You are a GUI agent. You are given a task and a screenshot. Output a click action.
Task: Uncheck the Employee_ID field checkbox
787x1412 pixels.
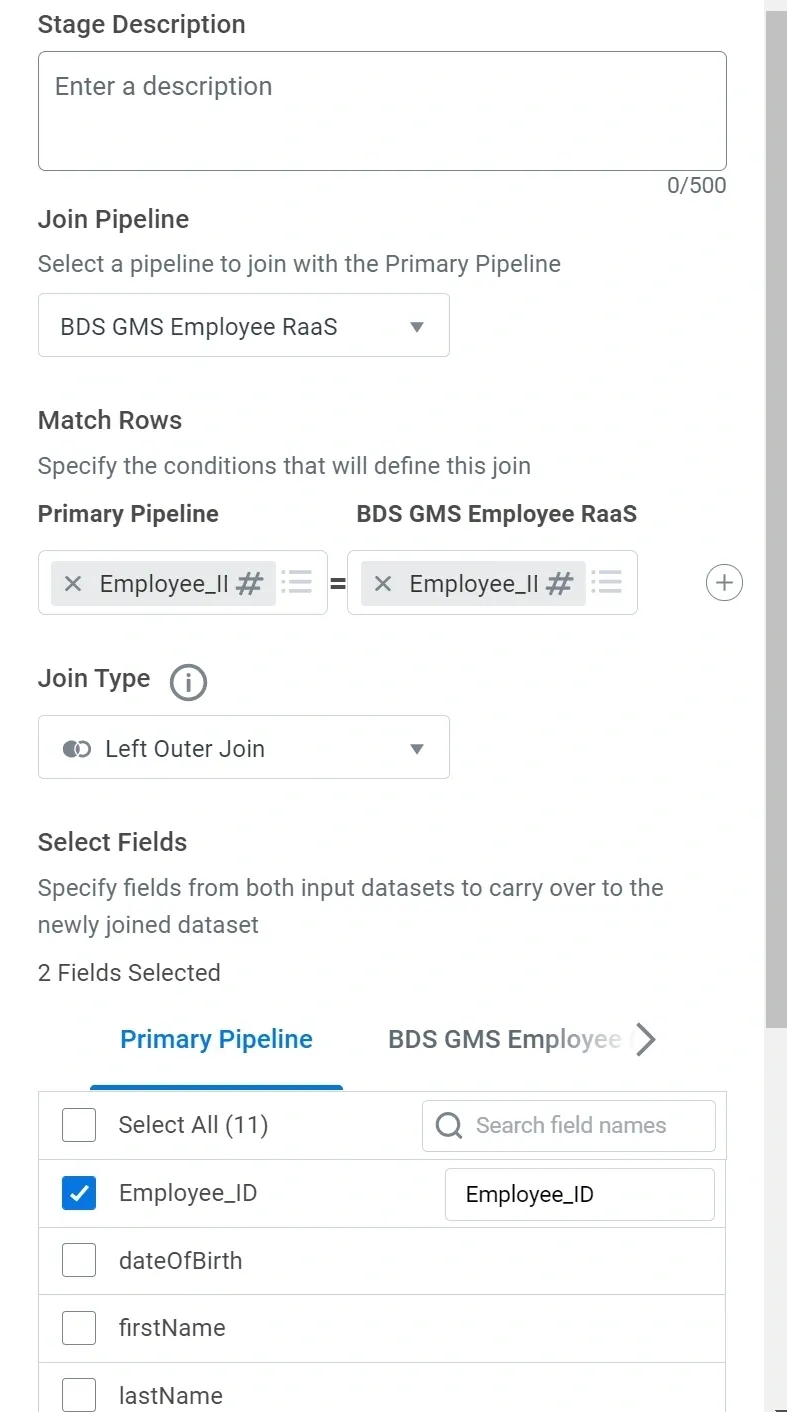(79, 1193)
